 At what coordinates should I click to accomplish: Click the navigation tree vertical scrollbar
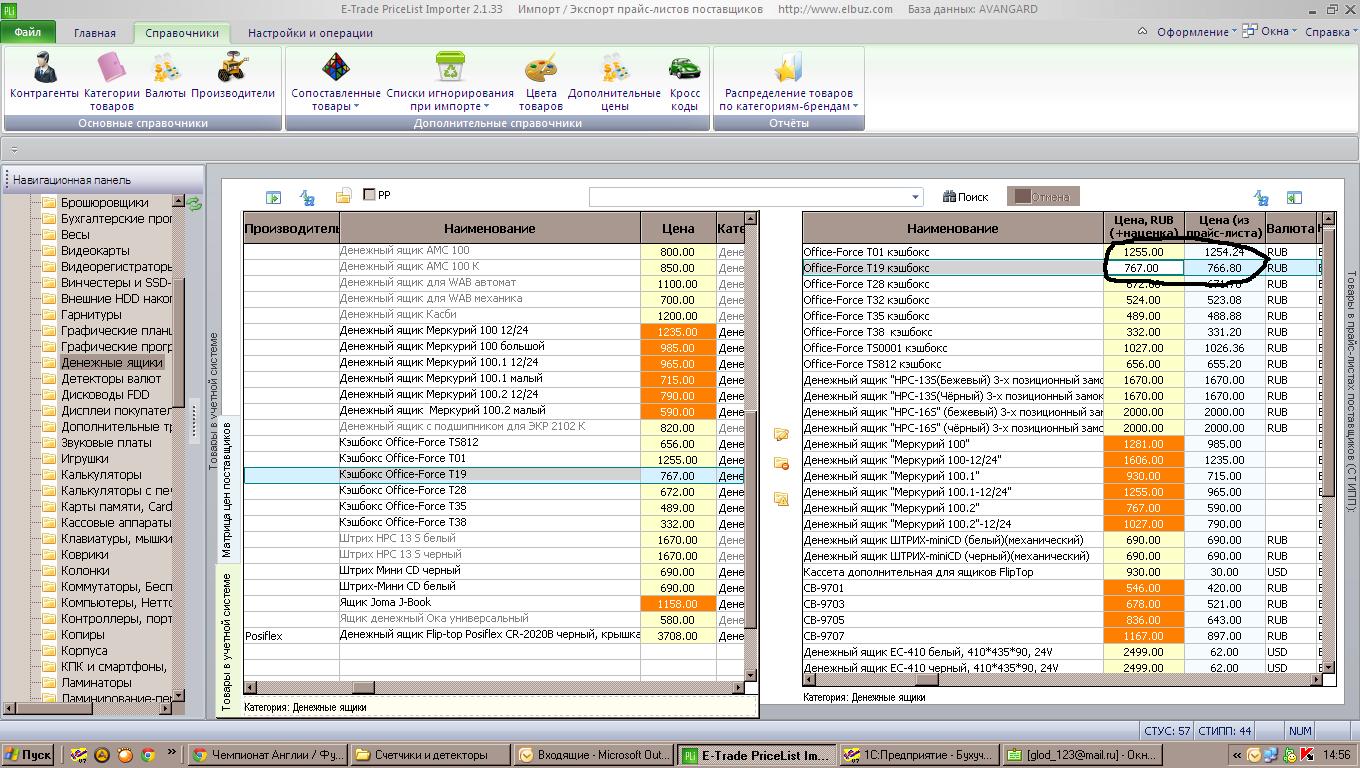coord(178,450)
